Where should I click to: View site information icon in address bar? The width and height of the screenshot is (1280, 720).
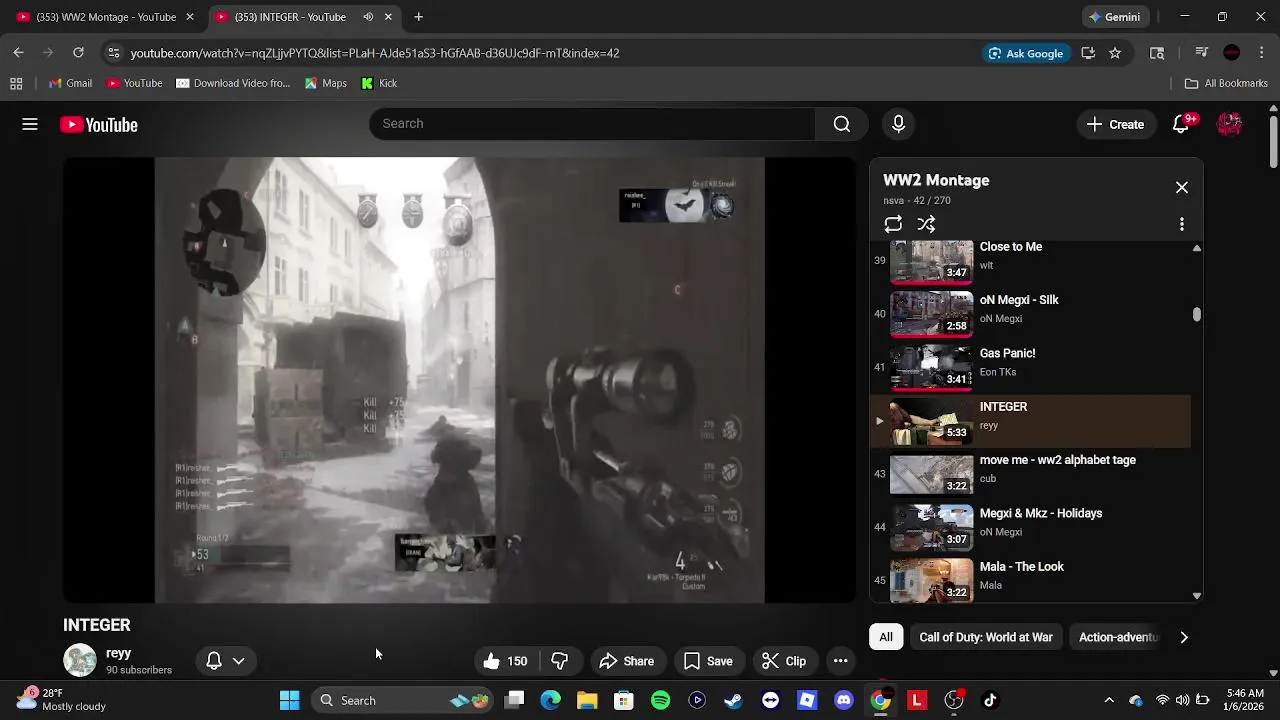point(113,53)
